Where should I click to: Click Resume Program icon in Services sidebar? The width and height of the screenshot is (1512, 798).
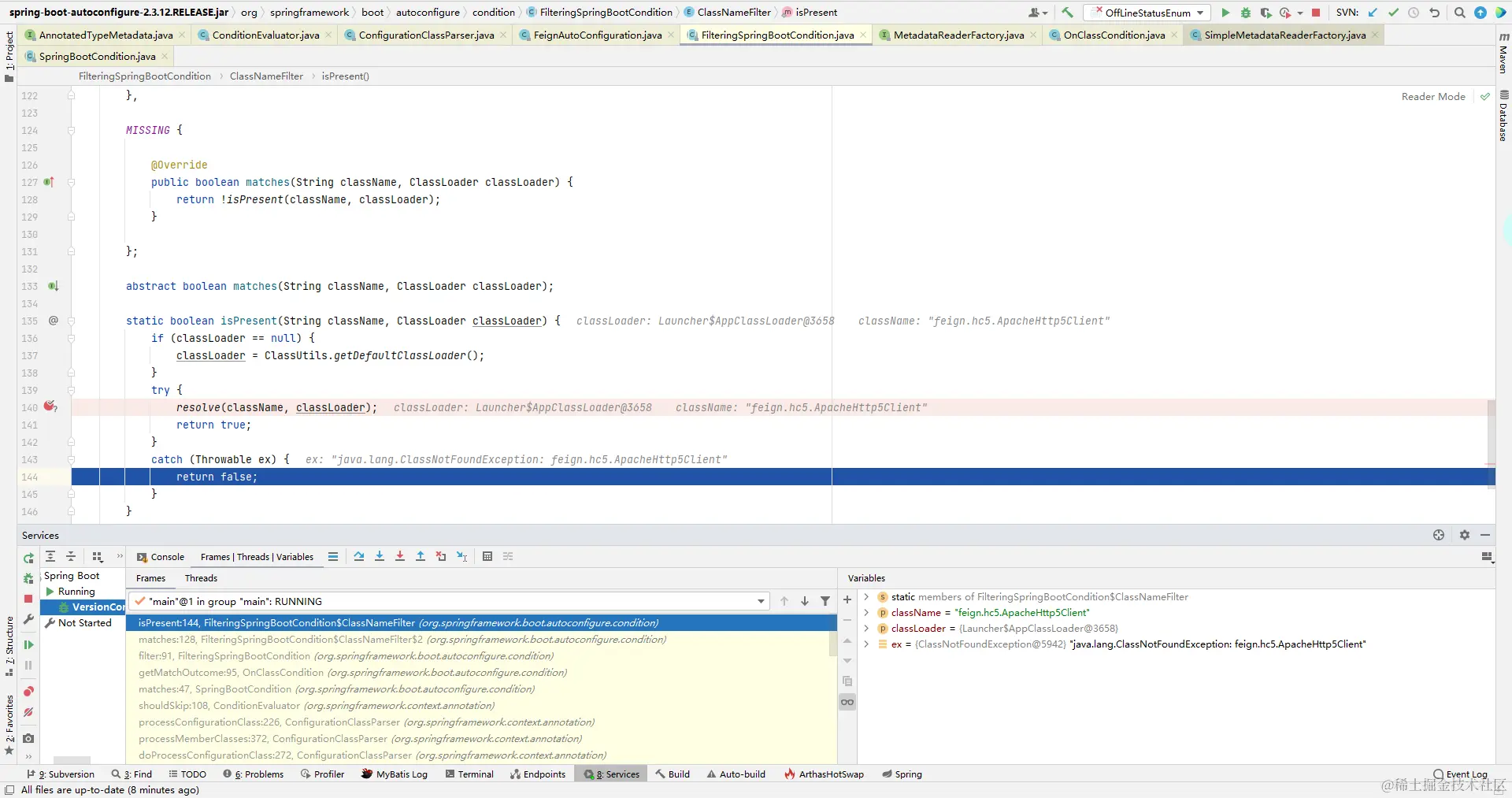tap(28, 644)
